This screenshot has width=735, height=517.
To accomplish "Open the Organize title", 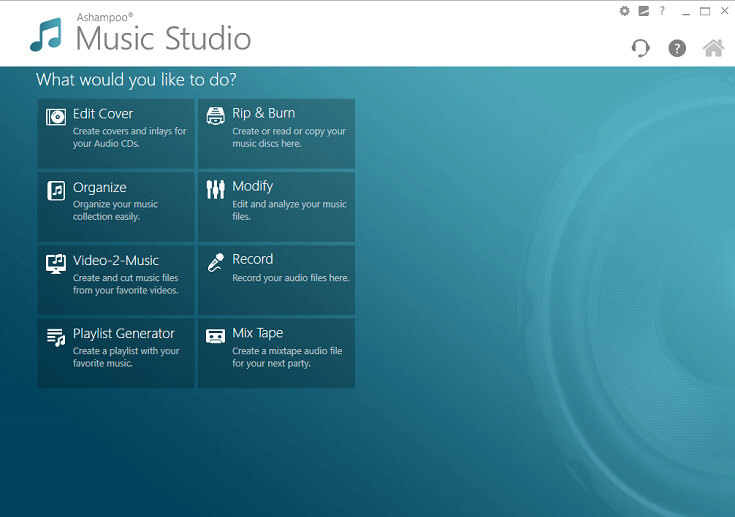I will pyautogui.click(x=99, y=187).
